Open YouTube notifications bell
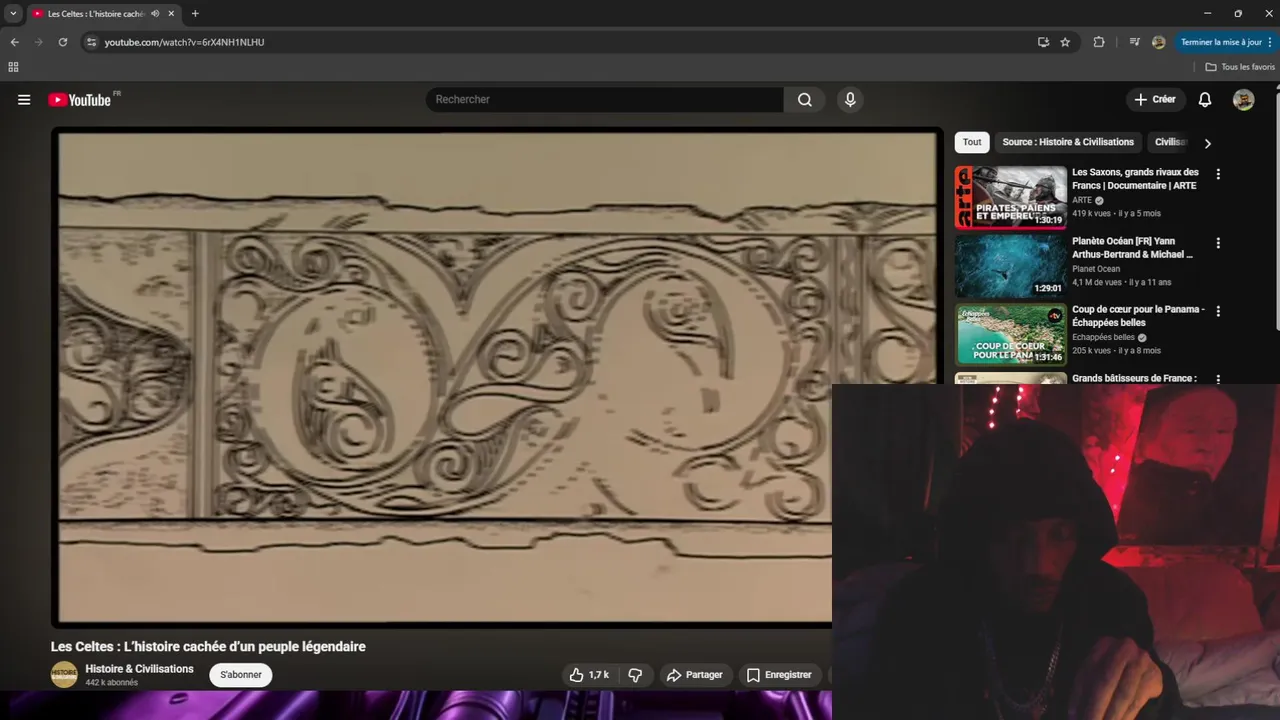The height and width of the screenshot is (720, 1280). coord(1205,100)
